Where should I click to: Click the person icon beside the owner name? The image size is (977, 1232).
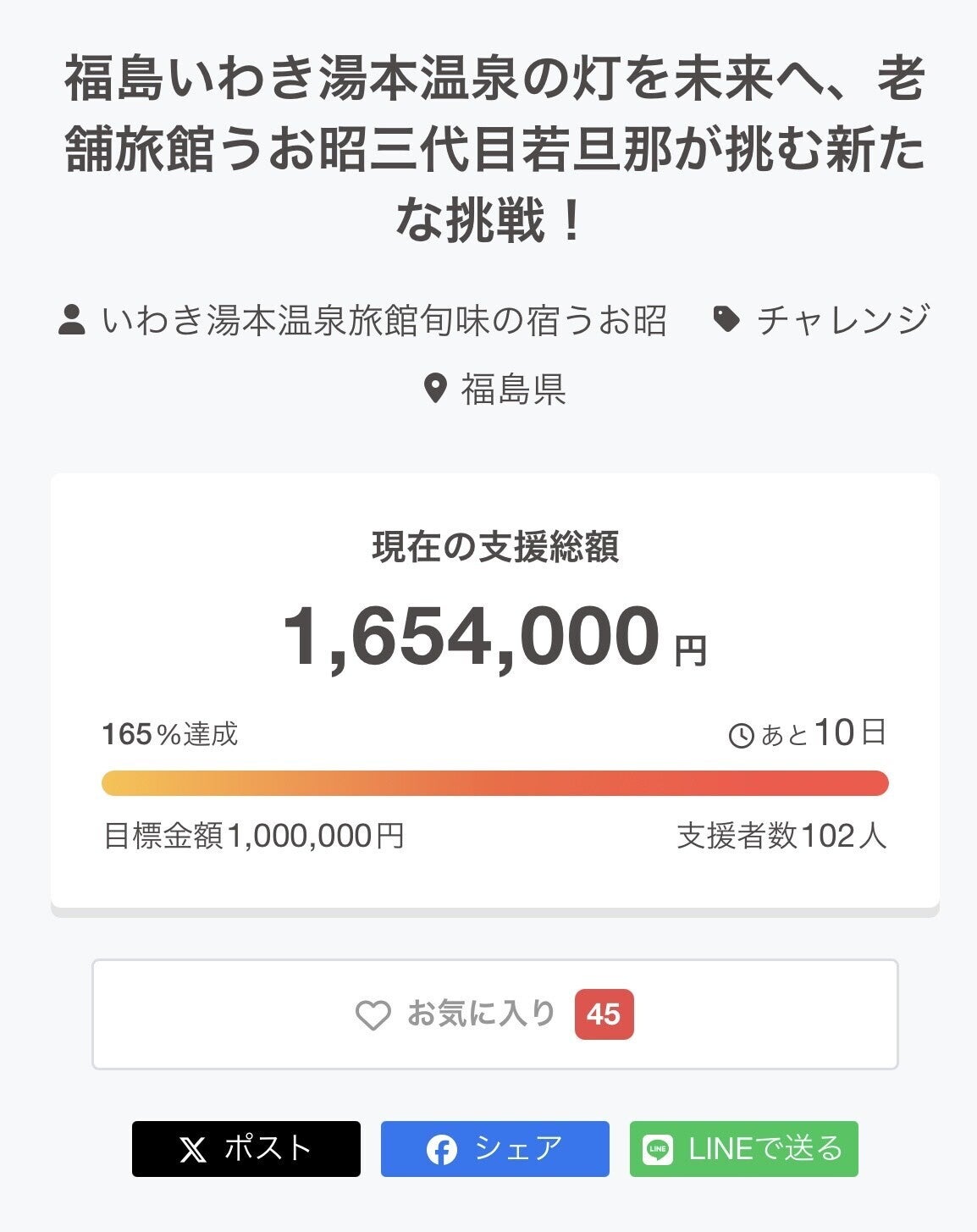coord(72,321)
